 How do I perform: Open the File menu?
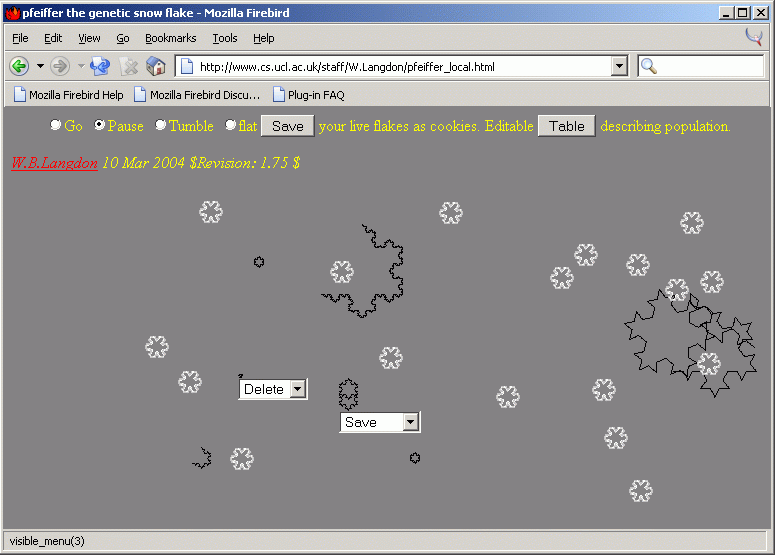point(20,38)
